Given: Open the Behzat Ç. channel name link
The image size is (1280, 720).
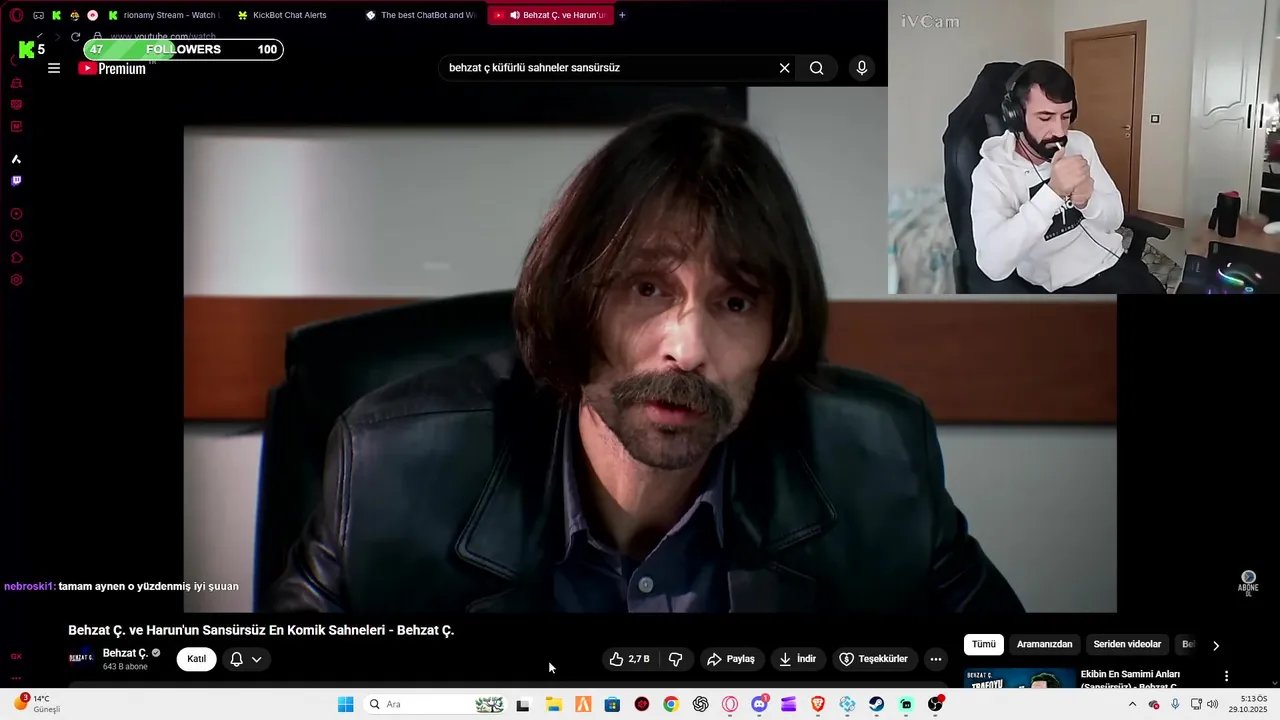Looking at the screenshot, I should coord(125,653).
